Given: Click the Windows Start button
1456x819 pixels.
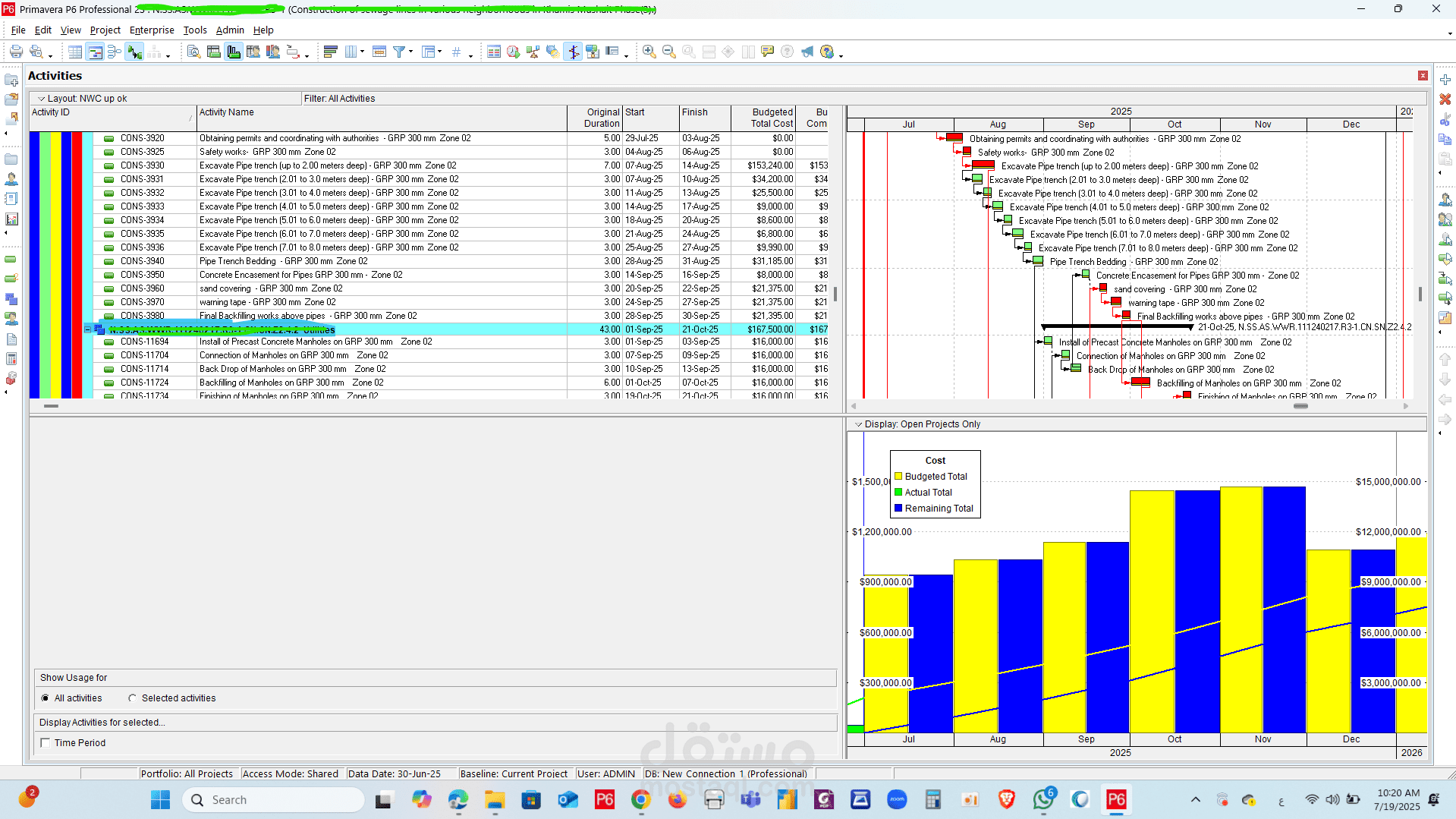Looking at the screenshot, I should pos(160,800).
